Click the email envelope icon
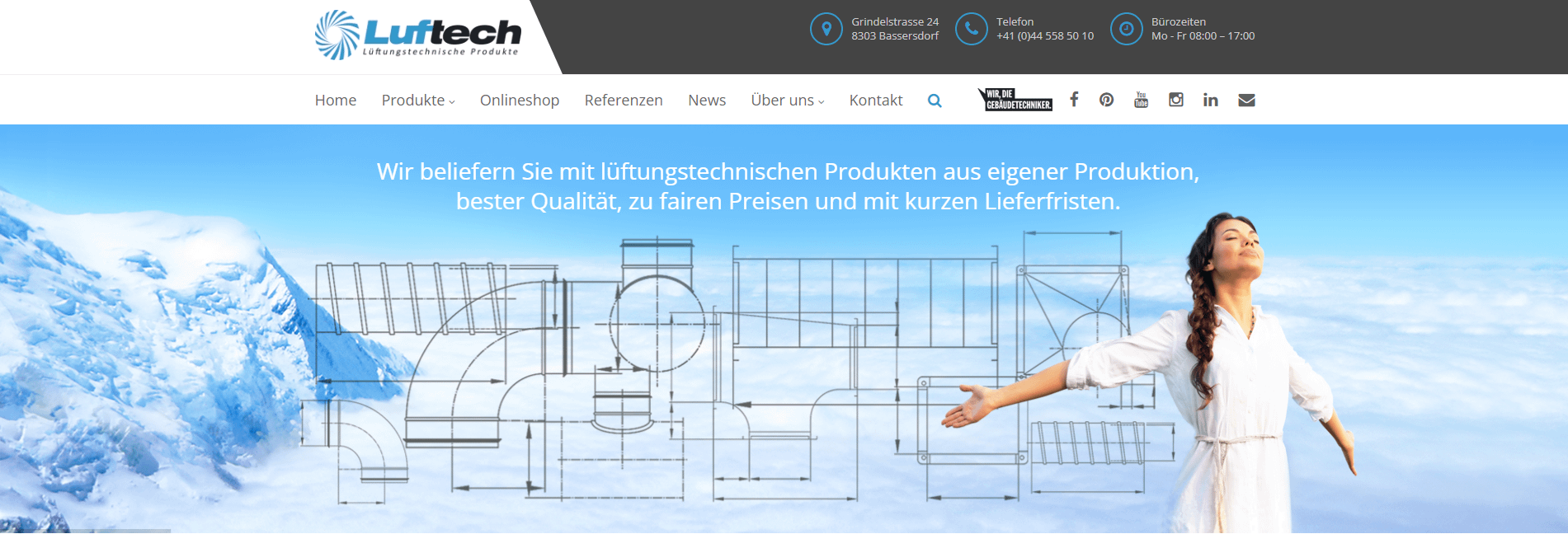This screenshot has height=534, width=1568. [1247, 100]
